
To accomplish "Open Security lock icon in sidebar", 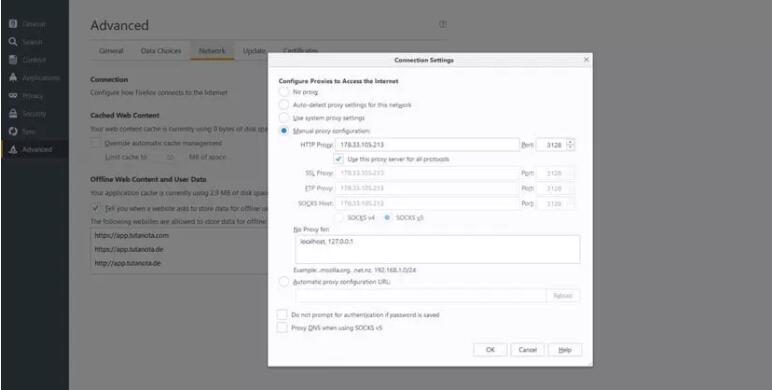I will tap(13, 114).
